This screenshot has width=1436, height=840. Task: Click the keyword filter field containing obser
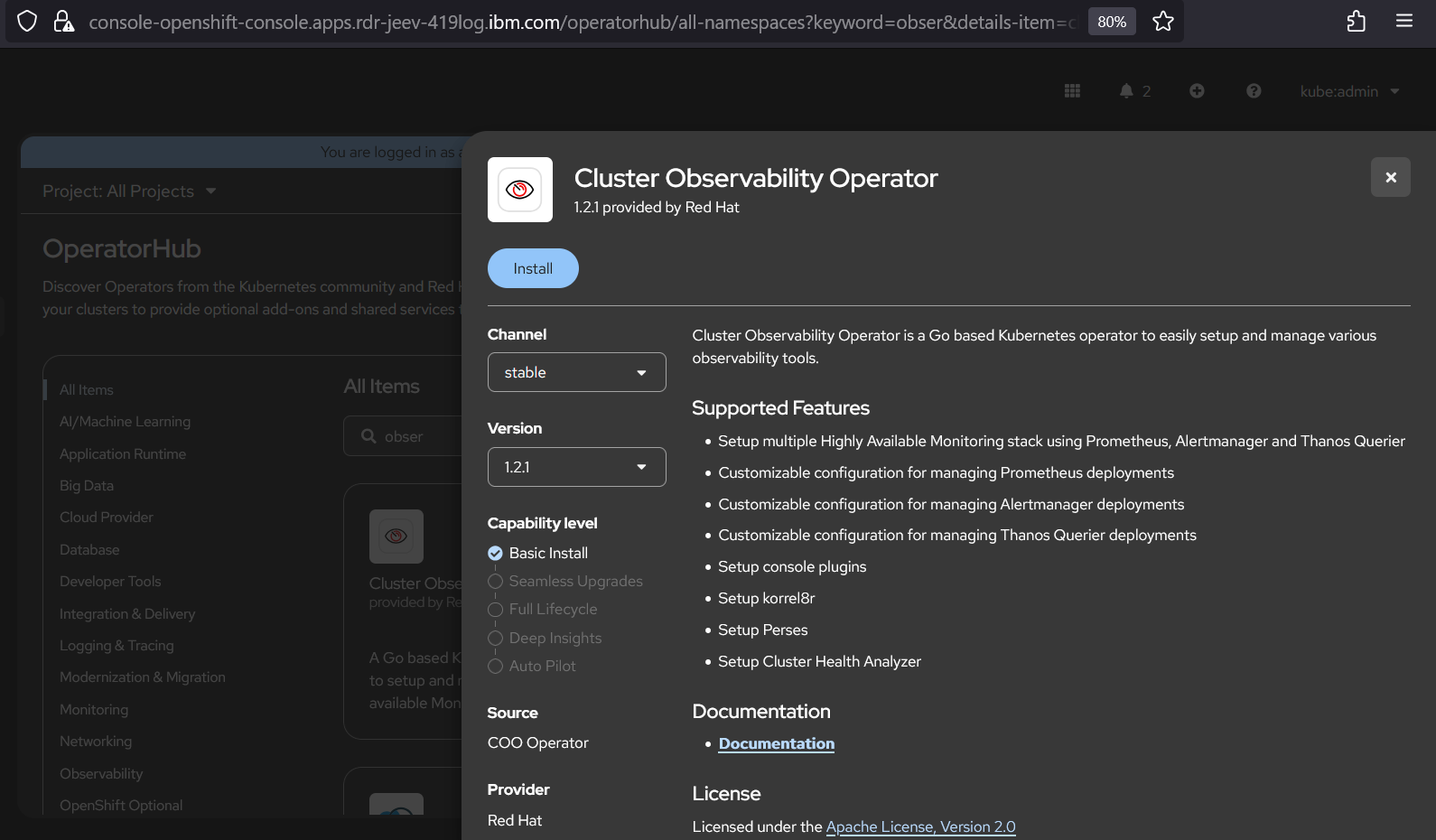pyautogui.click(x=403, y=436)
